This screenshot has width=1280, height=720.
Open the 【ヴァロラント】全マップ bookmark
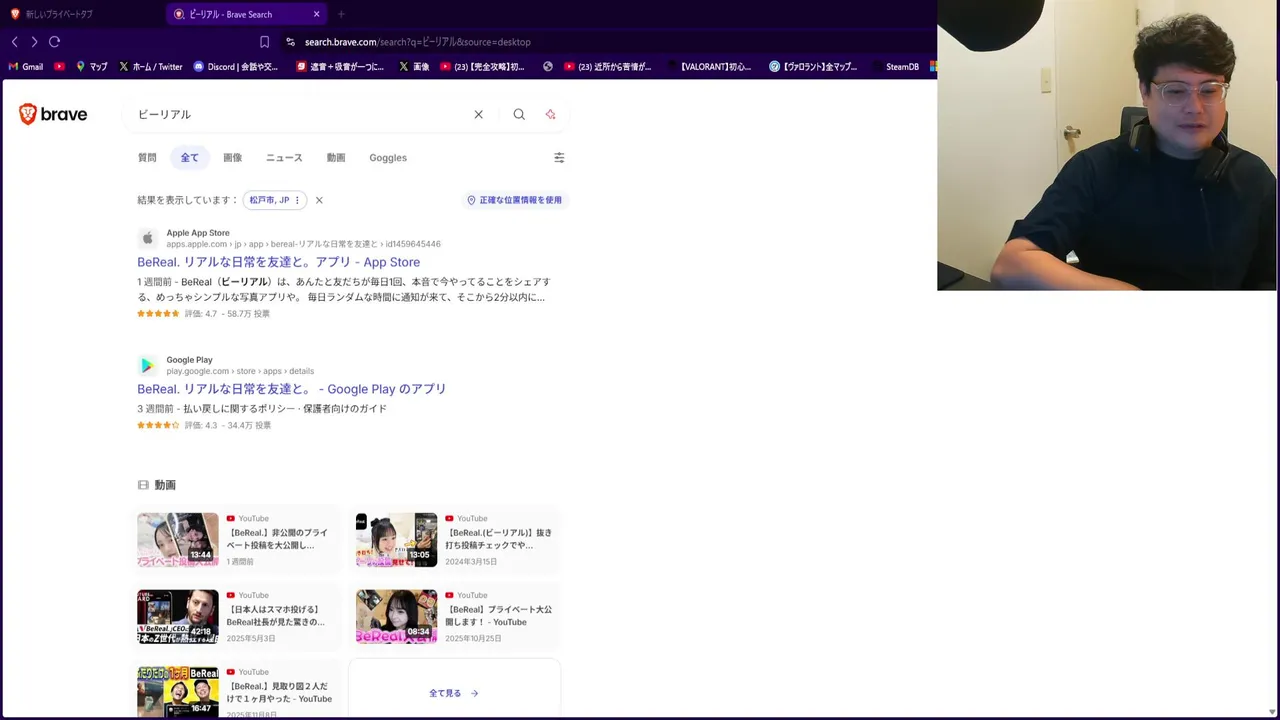click(x=813, y=67)
